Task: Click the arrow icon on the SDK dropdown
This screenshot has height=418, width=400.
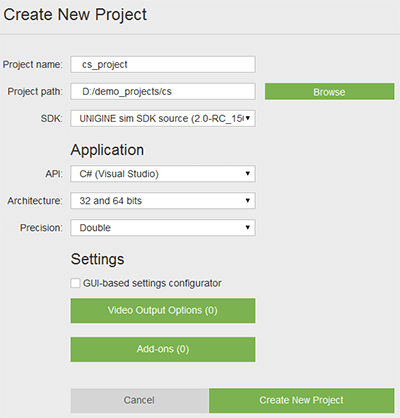Action: click(x=248, y=118)
